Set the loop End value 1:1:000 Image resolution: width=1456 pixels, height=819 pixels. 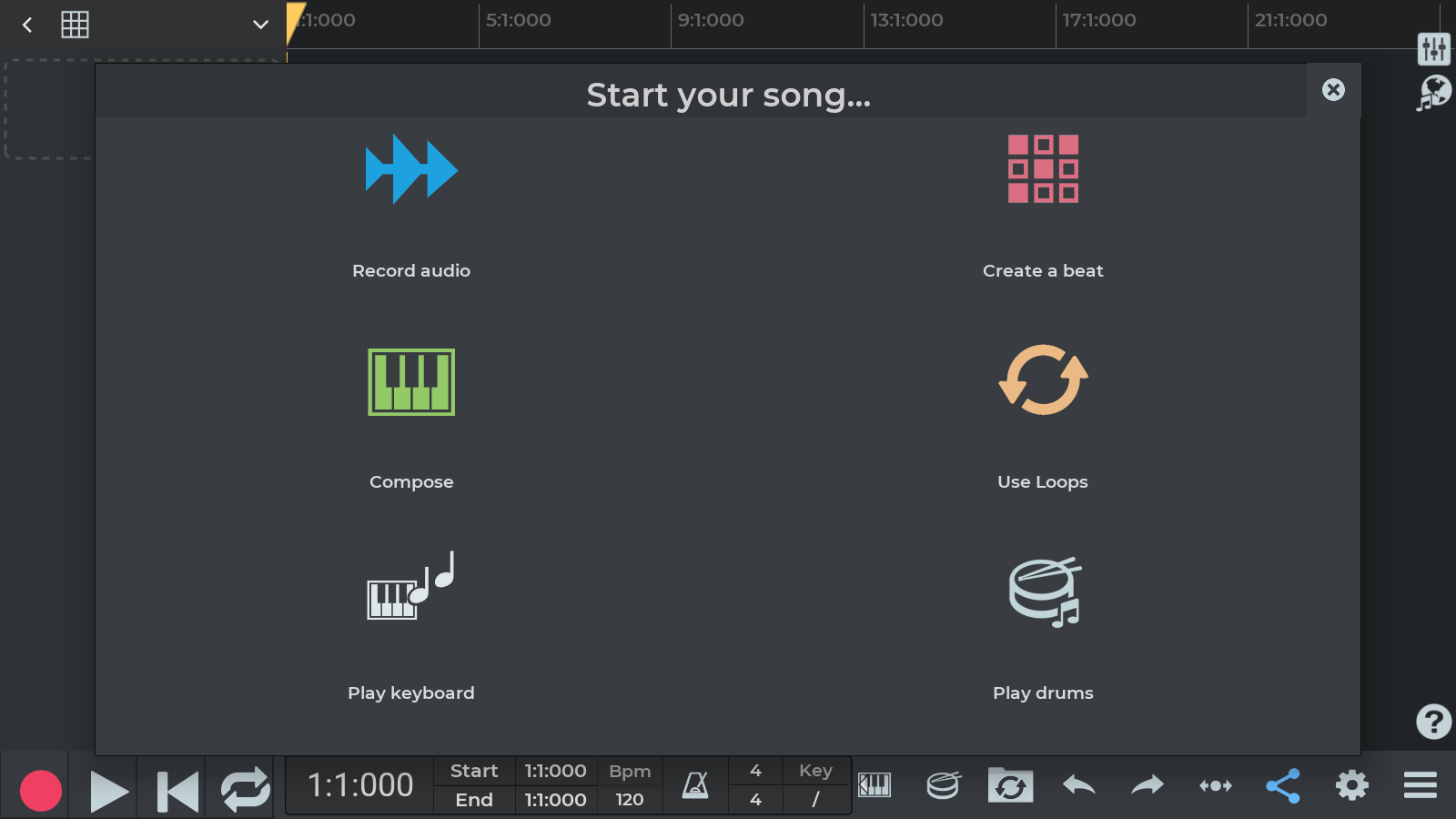555,800
